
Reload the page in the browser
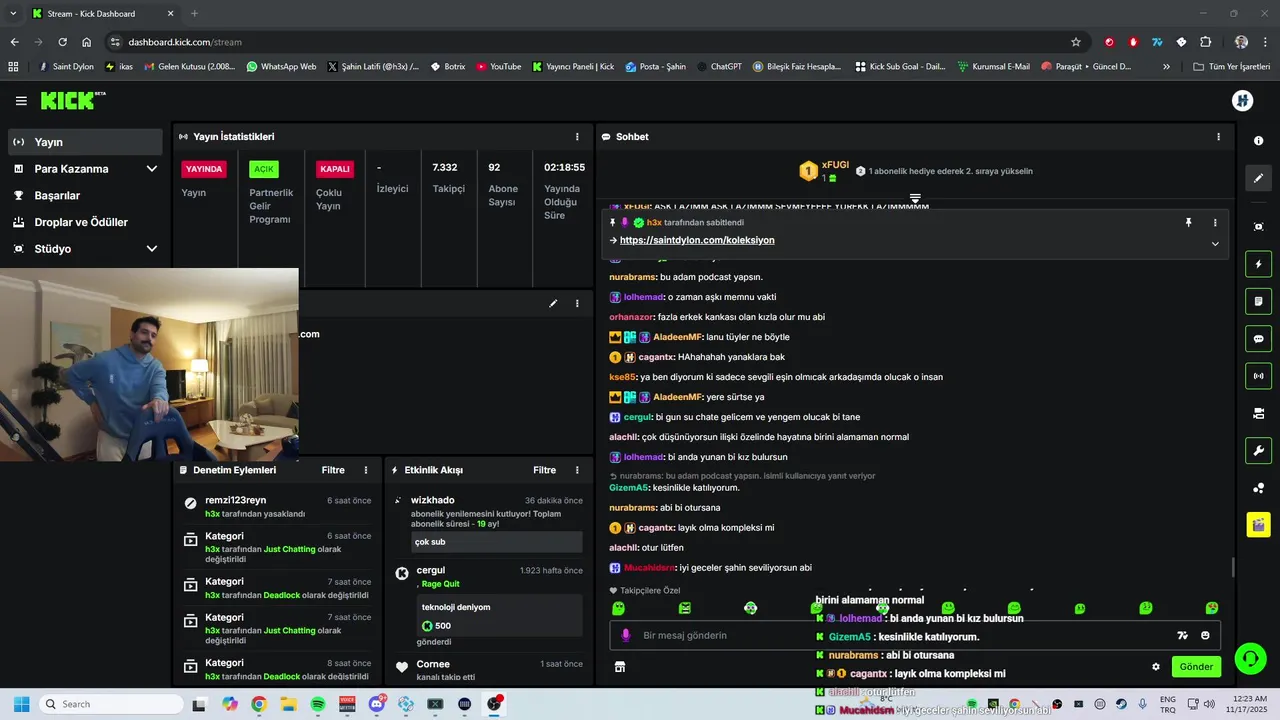coord(62,42)
